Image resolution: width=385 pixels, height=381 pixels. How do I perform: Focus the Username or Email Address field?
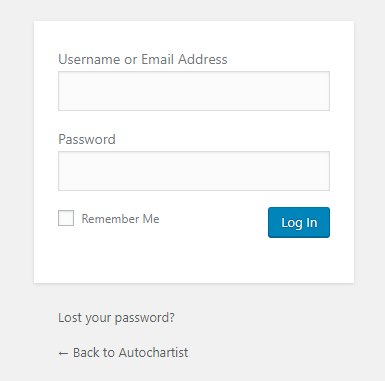tap(194, 91)
